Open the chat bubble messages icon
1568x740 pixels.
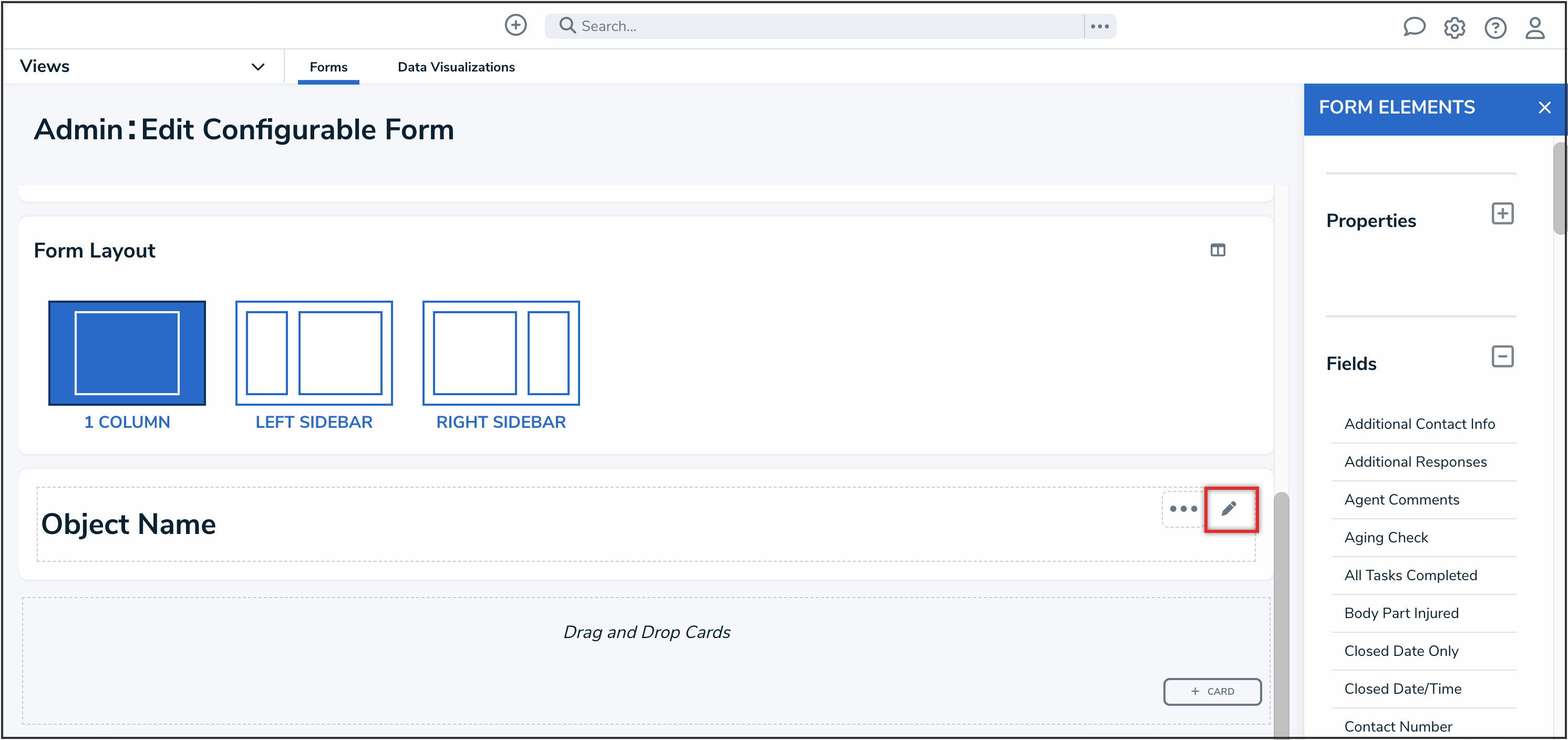[1414, 27]
